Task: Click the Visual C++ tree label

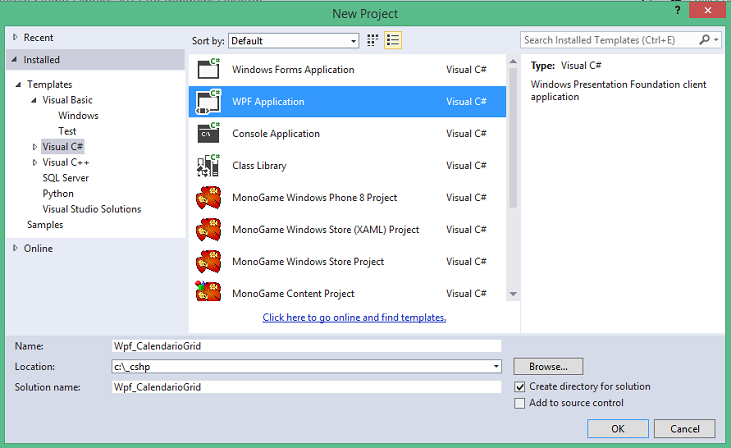Action: pyautogui.click(x=66, y=163)
